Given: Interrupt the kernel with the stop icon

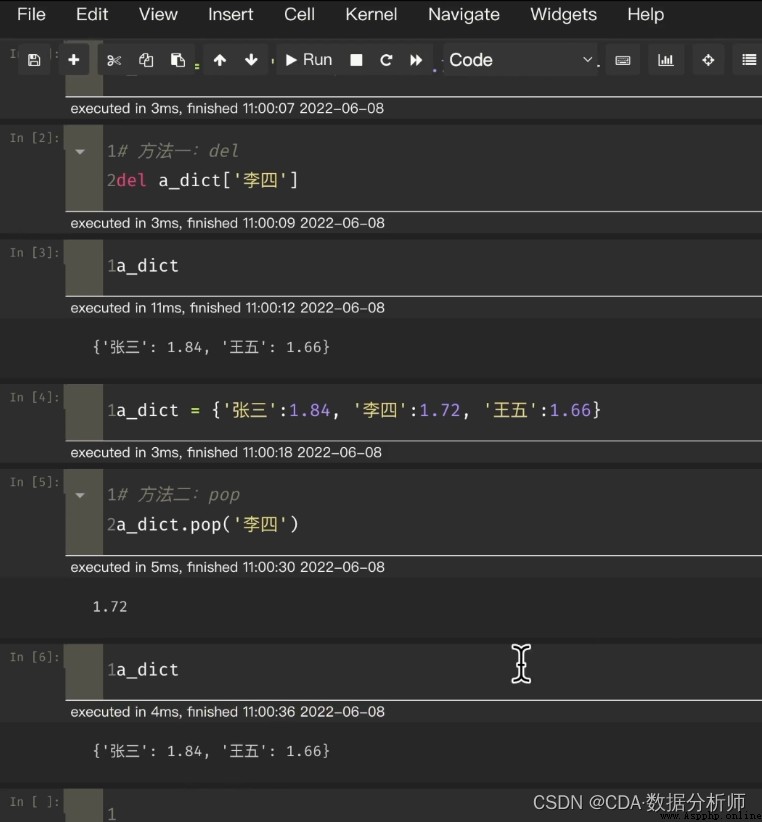Looking at the screenshot, I should [356, 60].
